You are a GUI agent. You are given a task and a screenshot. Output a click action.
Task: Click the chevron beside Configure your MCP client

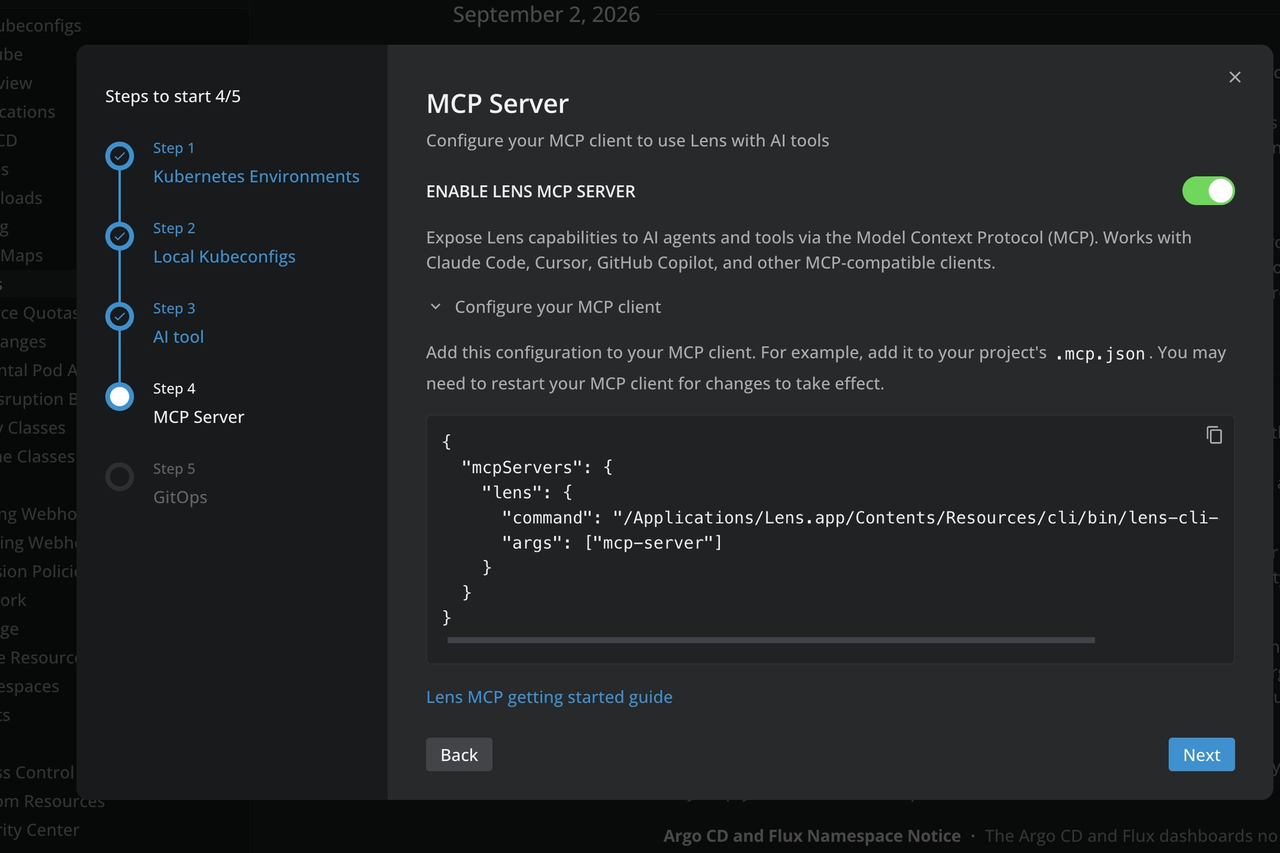point(435,307)
